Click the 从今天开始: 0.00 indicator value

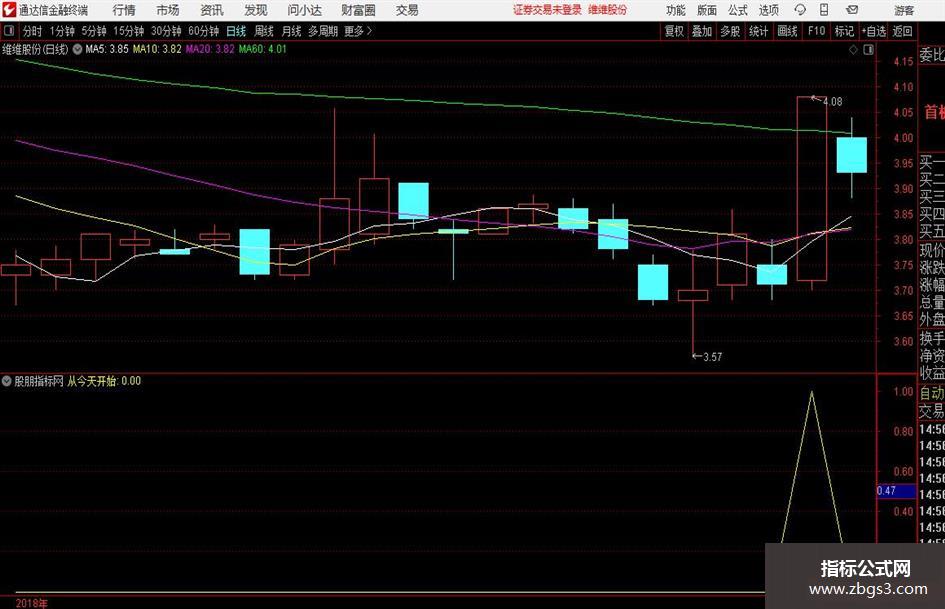[104, 381]
